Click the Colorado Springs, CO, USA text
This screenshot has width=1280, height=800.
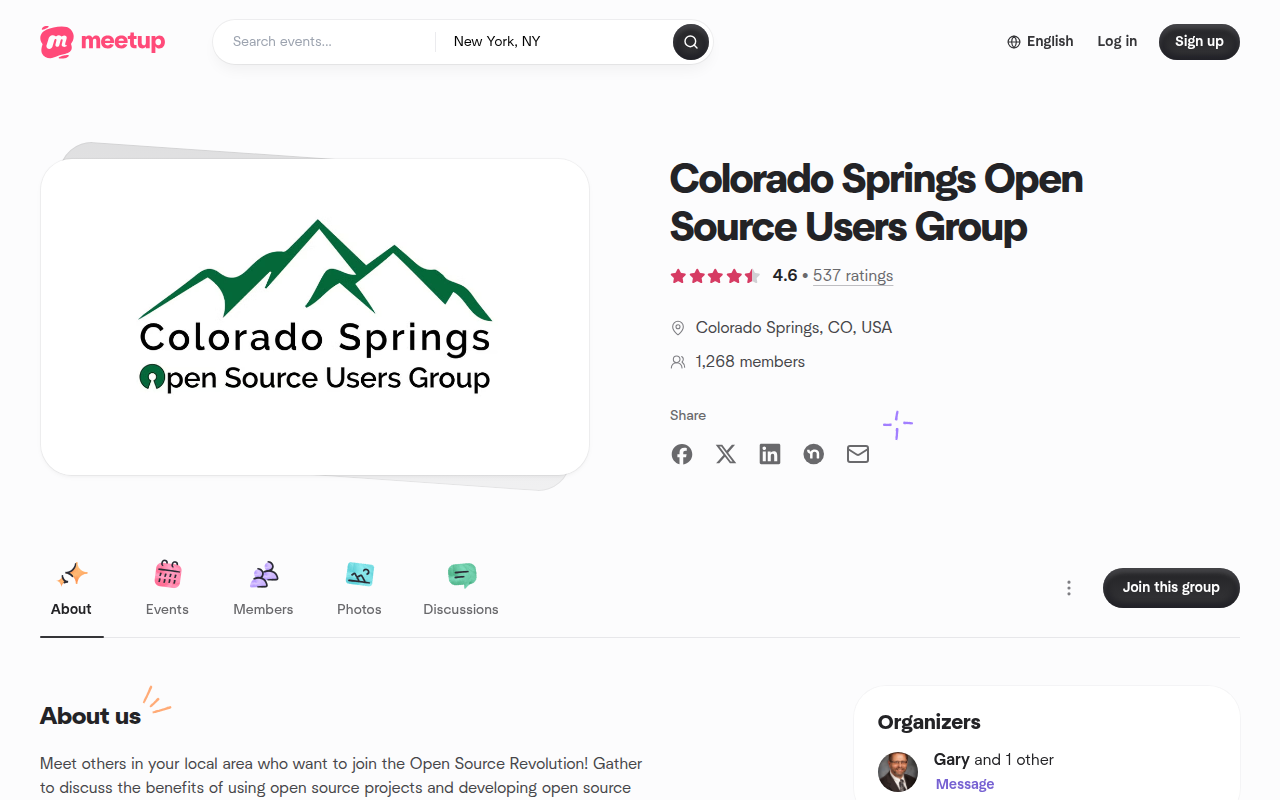(794, 328)
